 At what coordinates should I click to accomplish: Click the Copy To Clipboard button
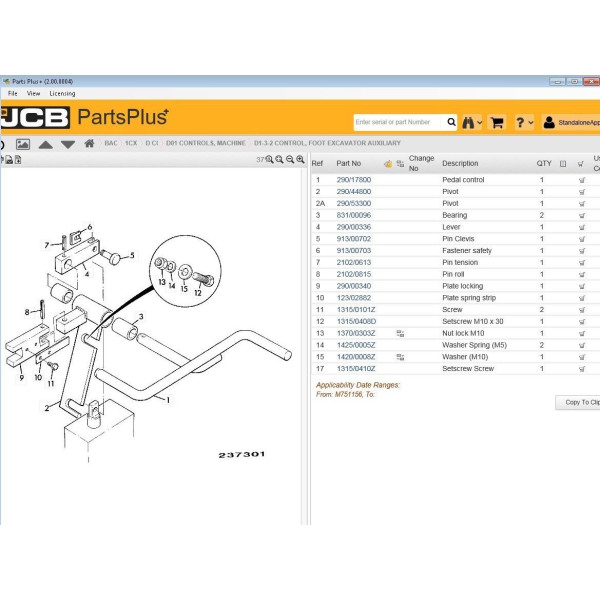(x=578, y=402)
